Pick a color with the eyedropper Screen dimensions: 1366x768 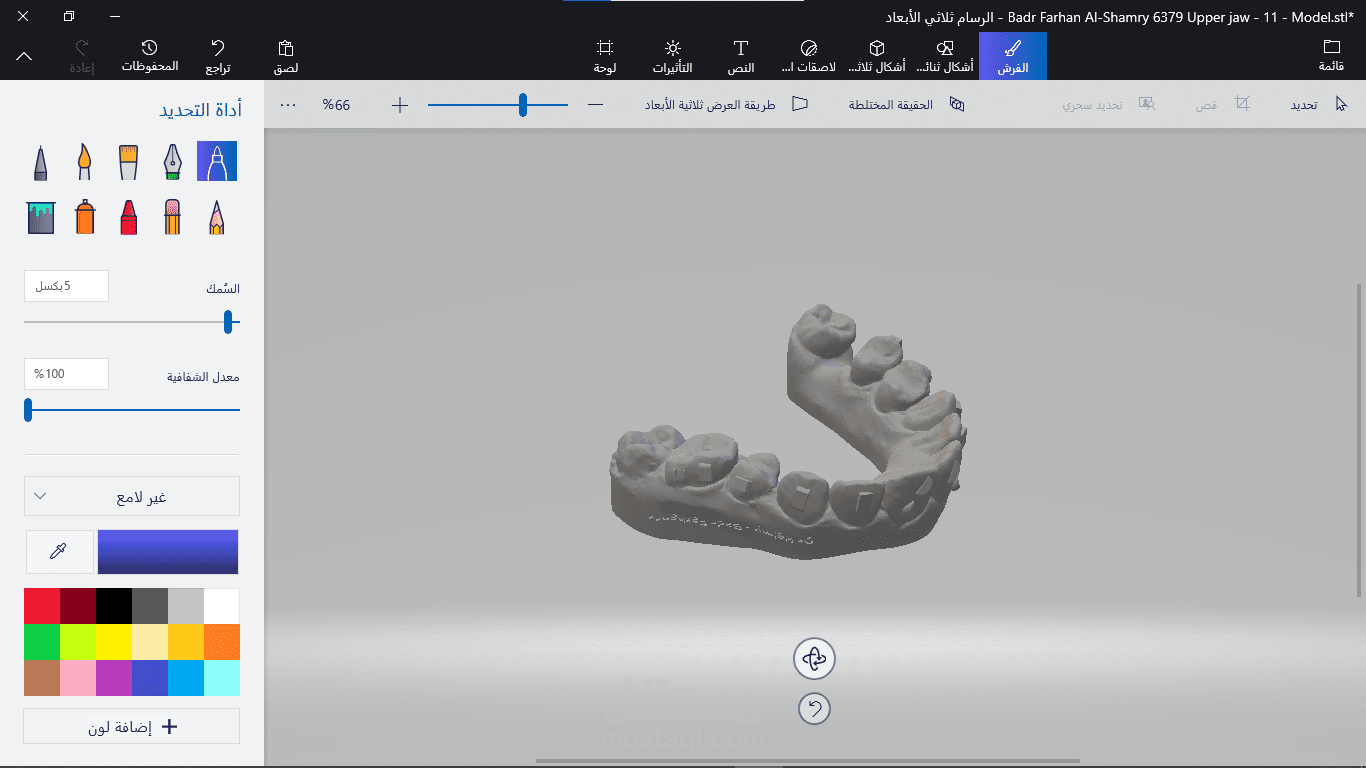pyautogui.click(x=59, y=552)
